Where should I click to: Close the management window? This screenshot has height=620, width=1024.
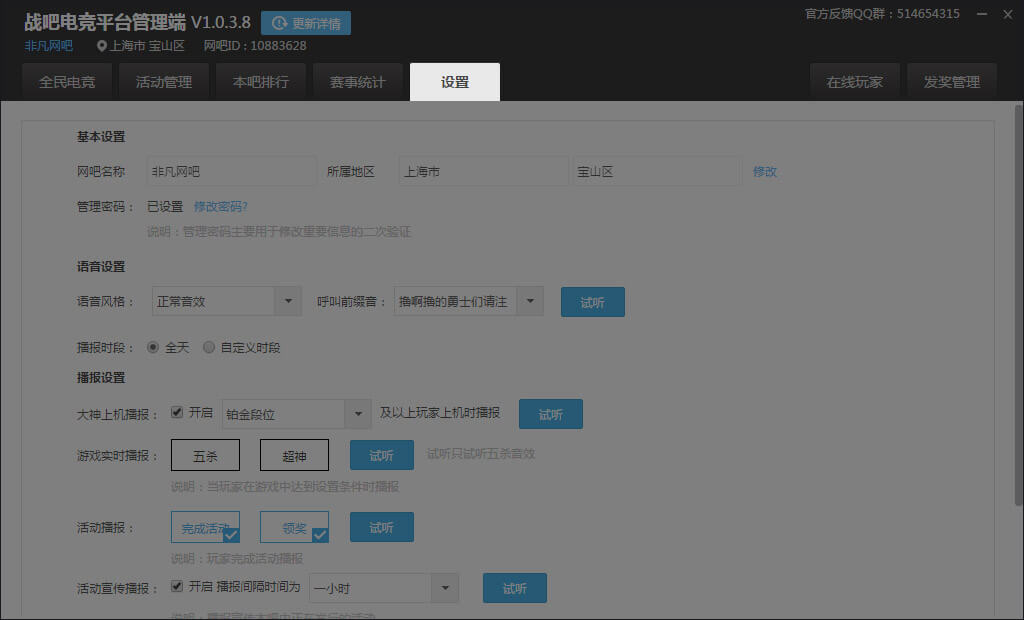coord(1008,14)
